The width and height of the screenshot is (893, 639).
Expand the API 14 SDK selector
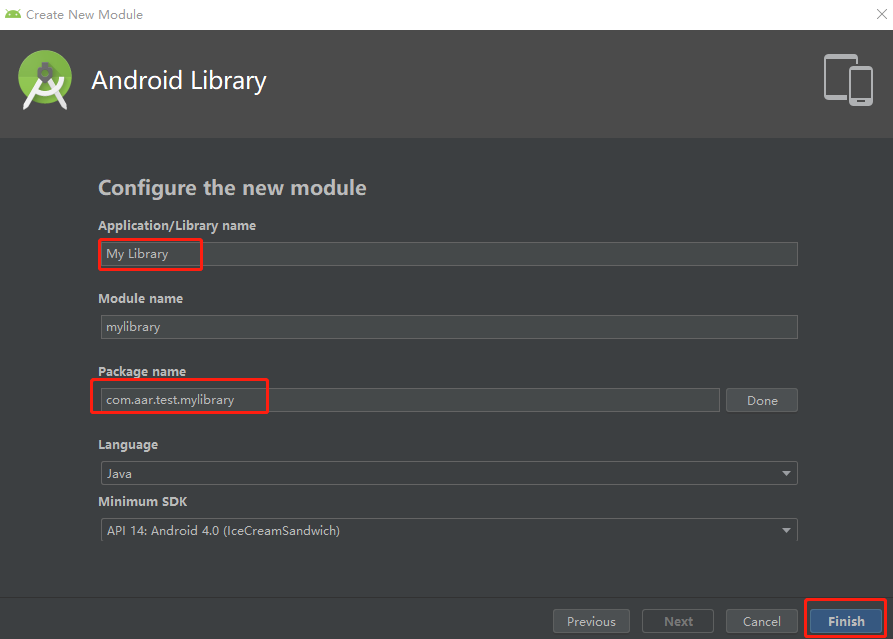[786, 530]
